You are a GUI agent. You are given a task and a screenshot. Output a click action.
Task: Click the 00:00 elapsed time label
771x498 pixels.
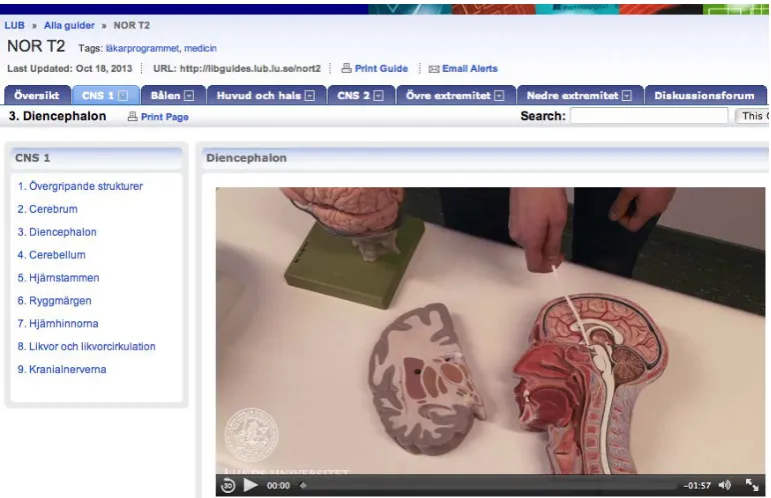pos(278,486)
